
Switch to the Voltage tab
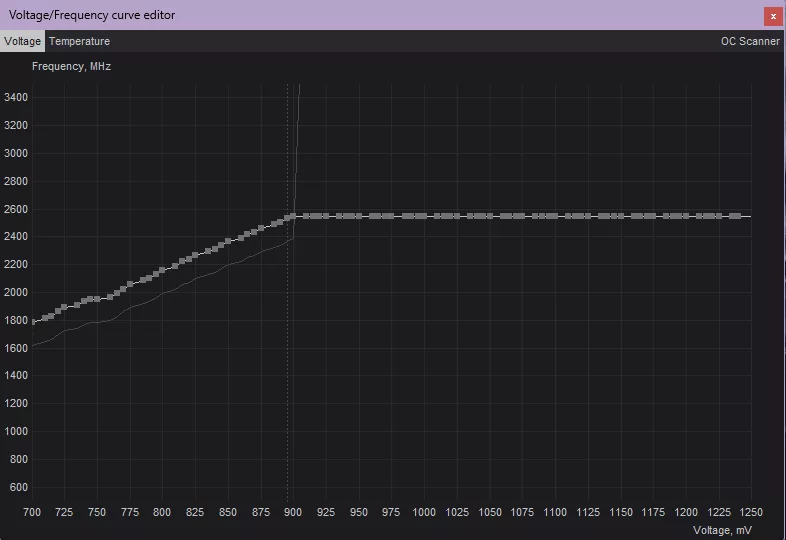coord(22,41)
